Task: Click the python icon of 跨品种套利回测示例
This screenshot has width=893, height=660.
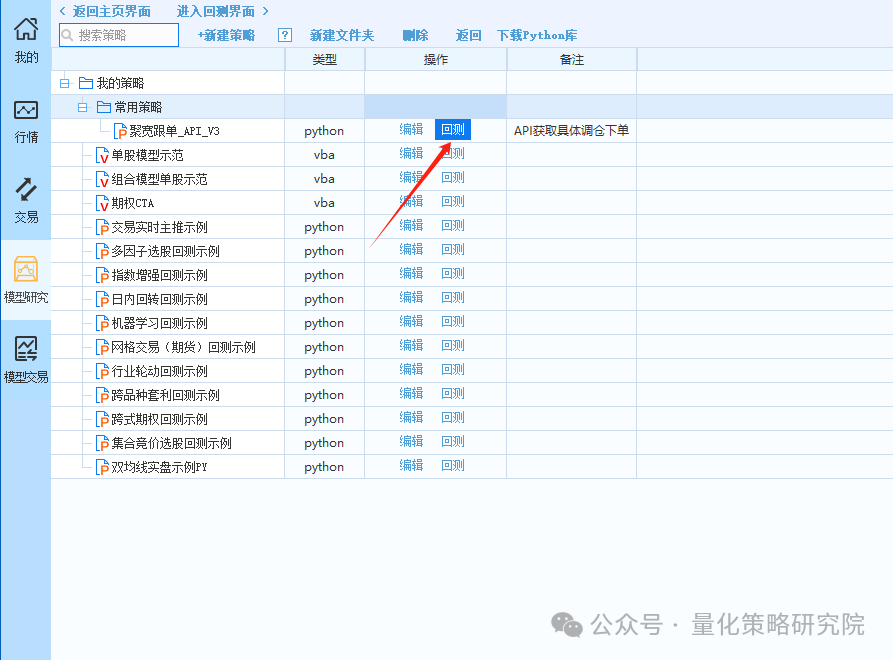Action: (102, 395)
